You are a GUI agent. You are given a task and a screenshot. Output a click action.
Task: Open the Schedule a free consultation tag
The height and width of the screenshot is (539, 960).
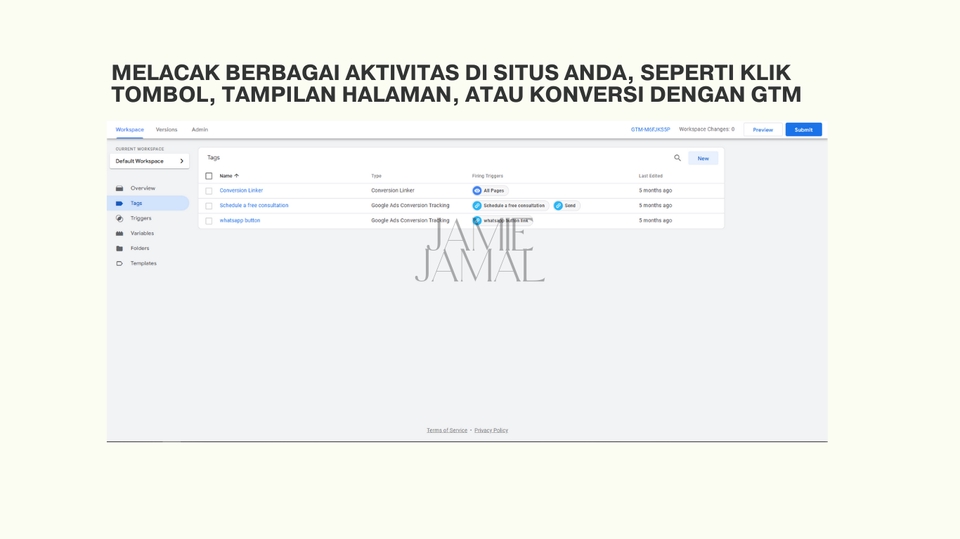(254, 206)
